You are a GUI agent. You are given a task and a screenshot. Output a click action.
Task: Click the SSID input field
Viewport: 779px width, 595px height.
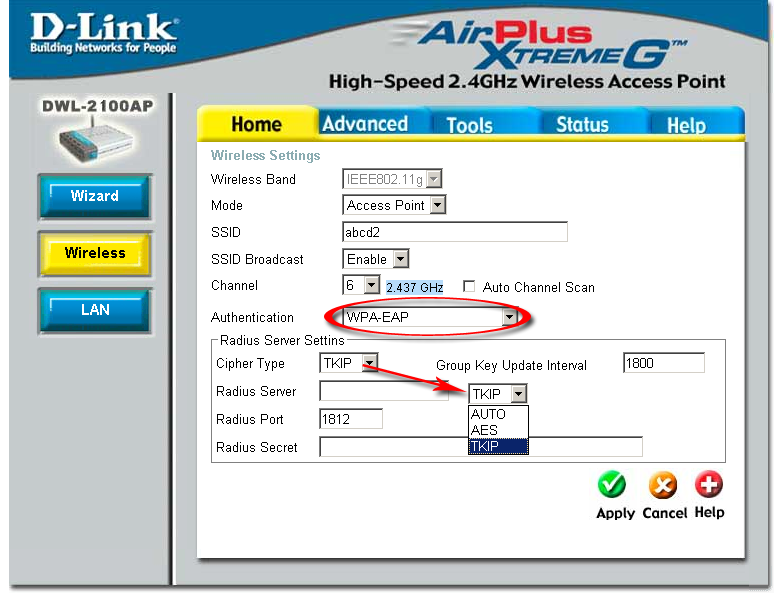tap(455, 232)
